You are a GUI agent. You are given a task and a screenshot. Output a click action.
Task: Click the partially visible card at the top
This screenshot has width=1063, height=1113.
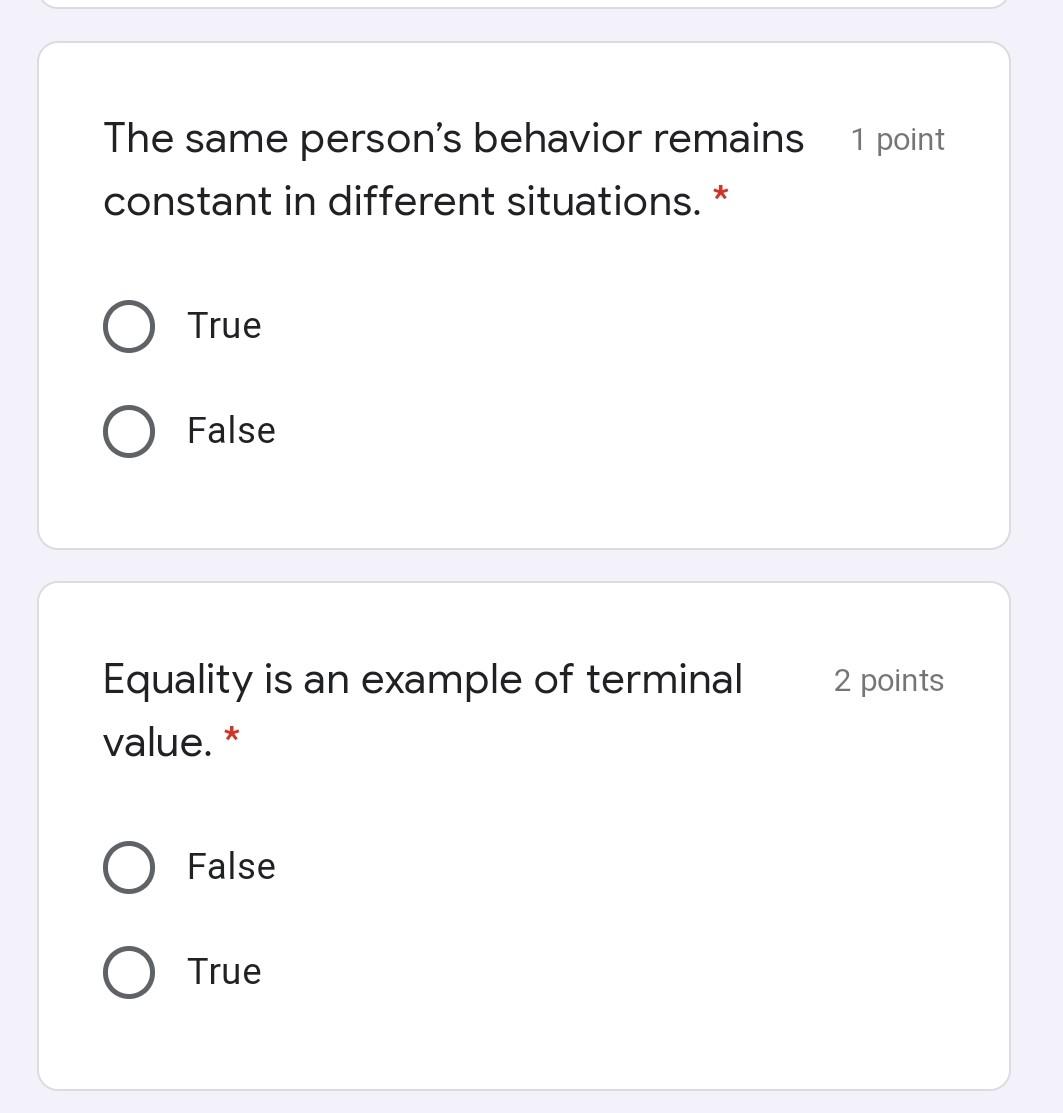tap(525, 6)
